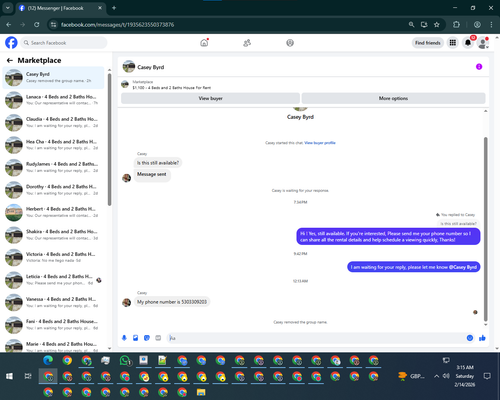Open the Home feed icon

(204, 43)
